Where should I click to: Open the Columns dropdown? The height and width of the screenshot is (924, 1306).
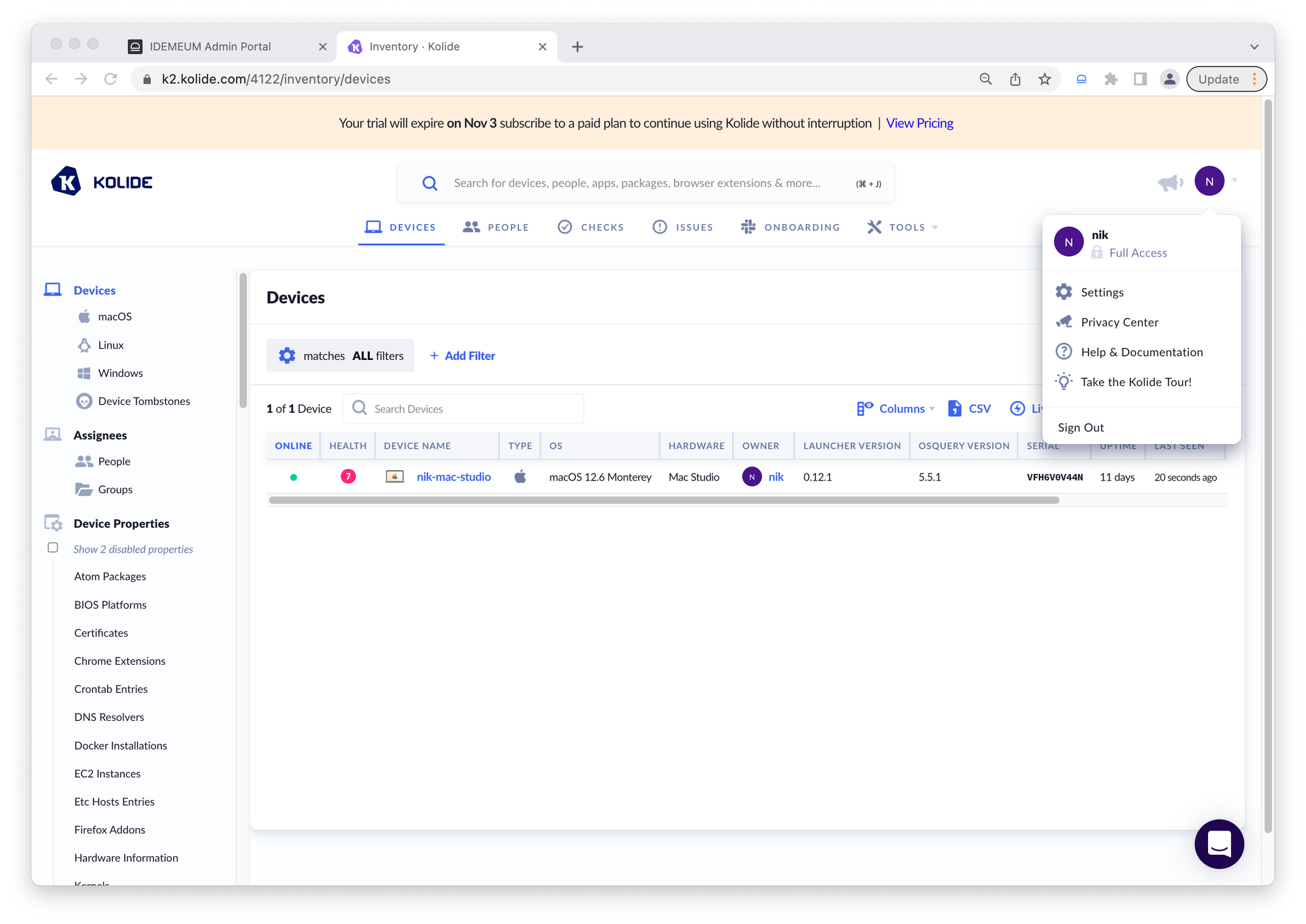[x=895, y=409]
